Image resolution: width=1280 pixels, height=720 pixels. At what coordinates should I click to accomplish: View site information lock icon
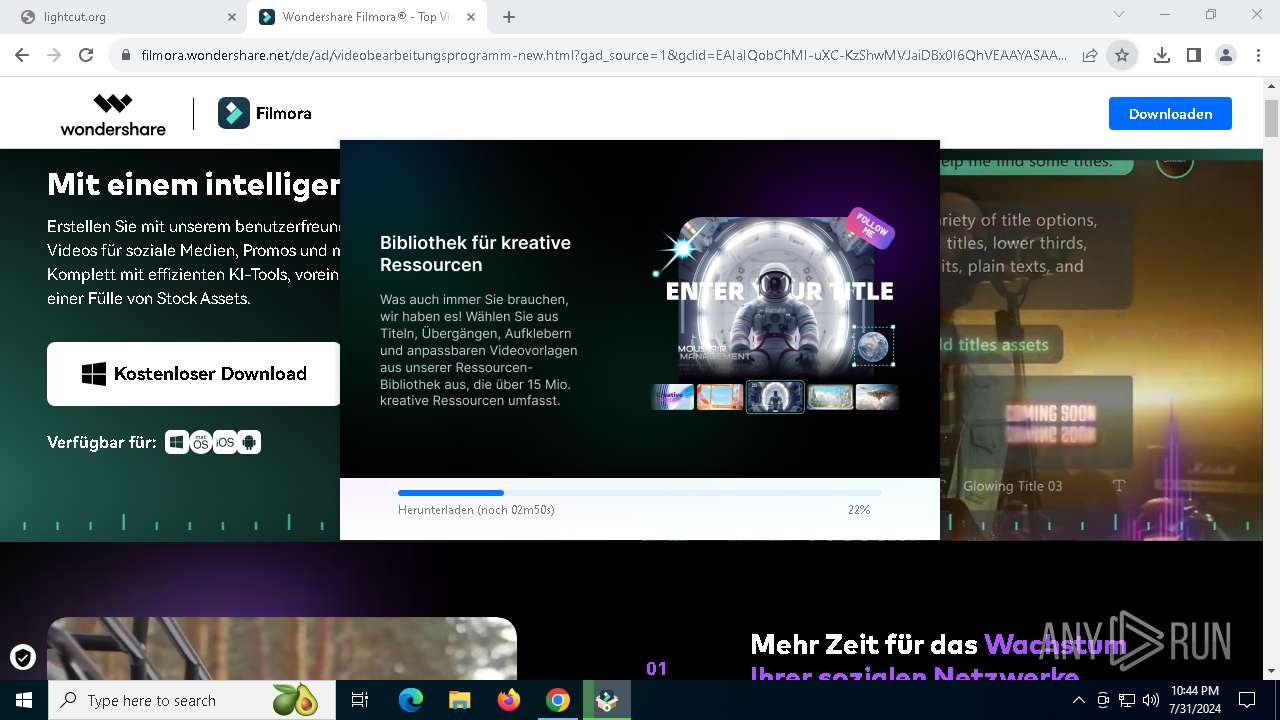point(126,56)
